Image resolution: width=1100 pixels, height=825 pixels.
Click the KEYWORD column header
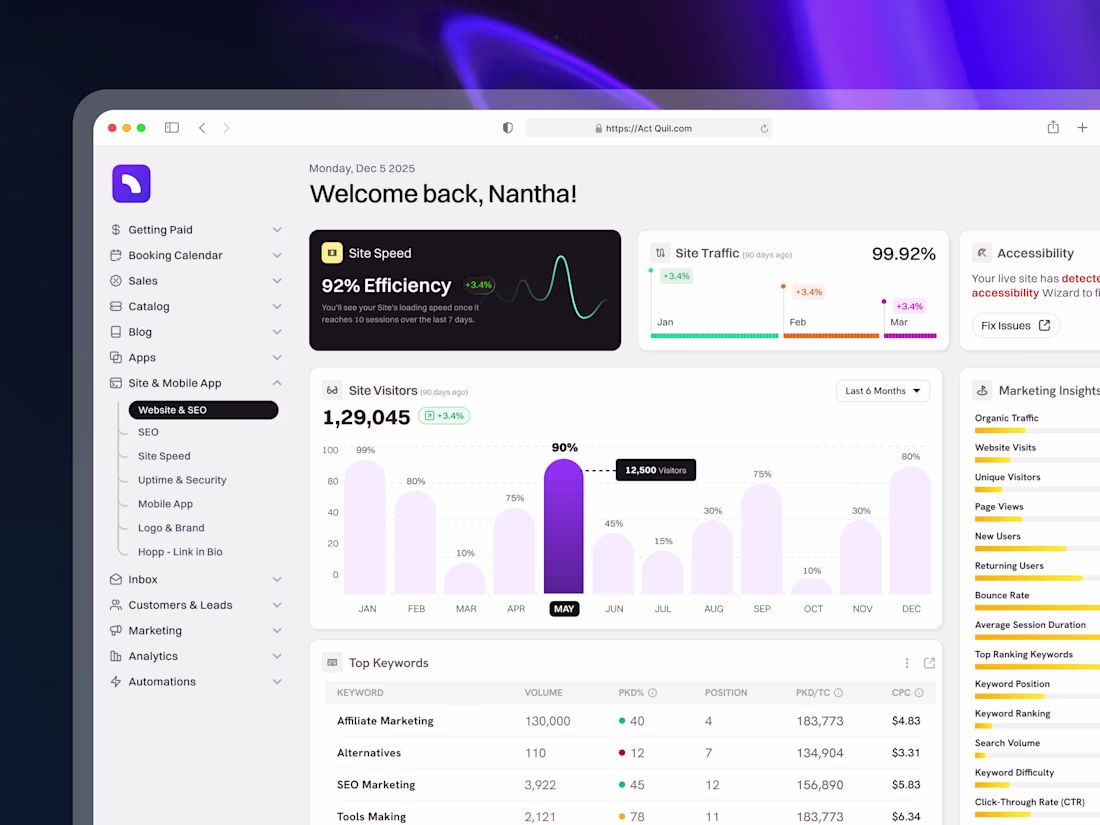coord(360,692)
